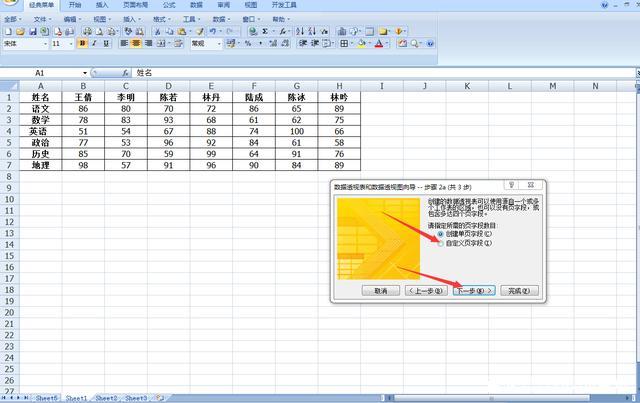This screenshot has width=640, height=403.
Task: Click the Insert Function fx toolbar icon
Action: click(282, 31)
